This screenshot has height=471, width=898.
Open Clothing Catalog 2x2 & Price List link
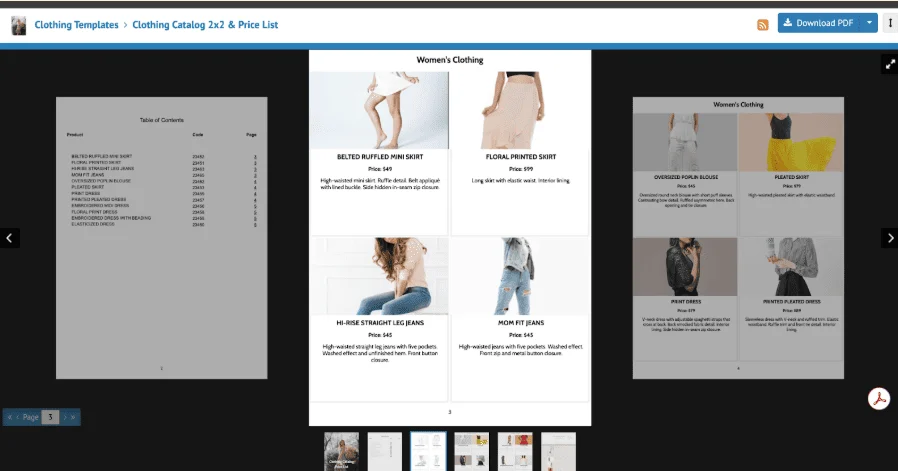(x=205, y=25)
